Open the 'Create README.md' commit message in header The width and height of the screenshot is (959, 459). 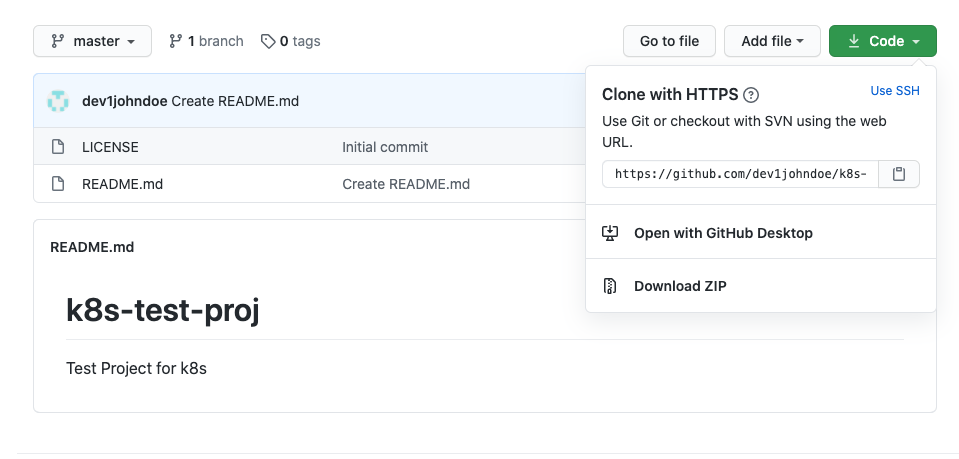(235, 101)
